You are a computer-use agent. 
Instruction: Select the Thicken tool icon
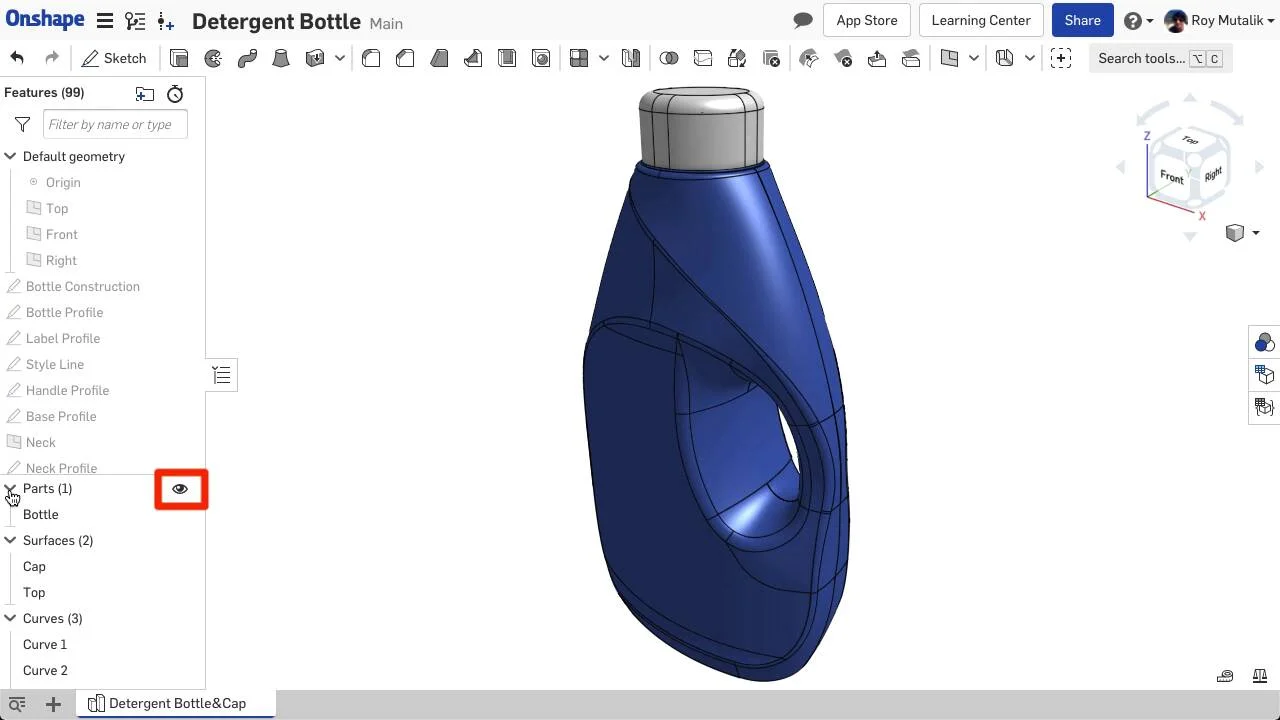tap(315, 58)
